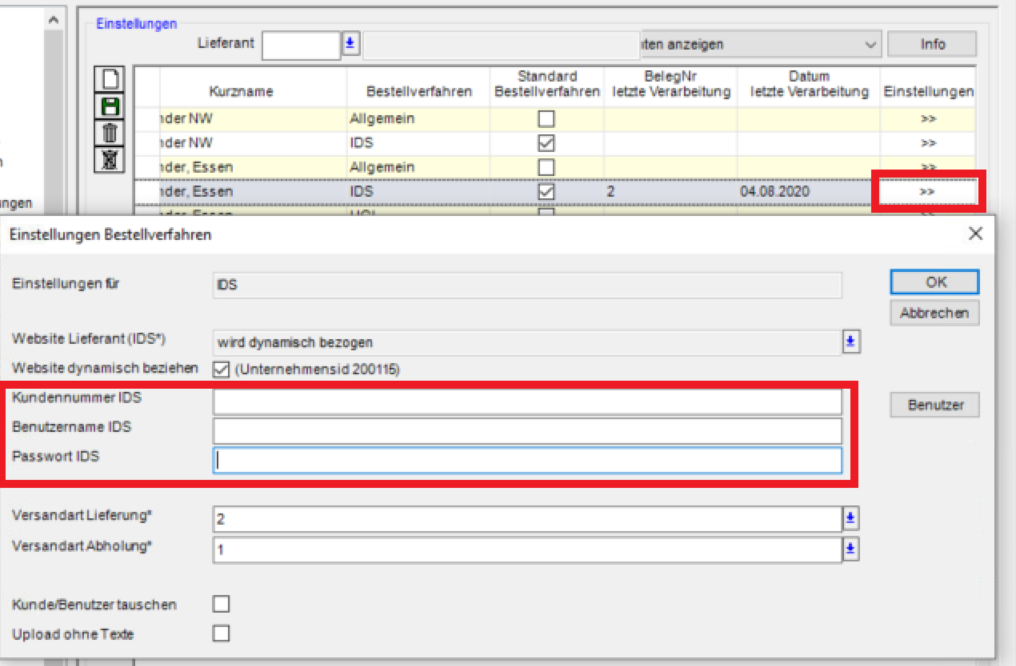
Task: Open settings >> for first NW Allgemein row
Action: pos(929,119)
